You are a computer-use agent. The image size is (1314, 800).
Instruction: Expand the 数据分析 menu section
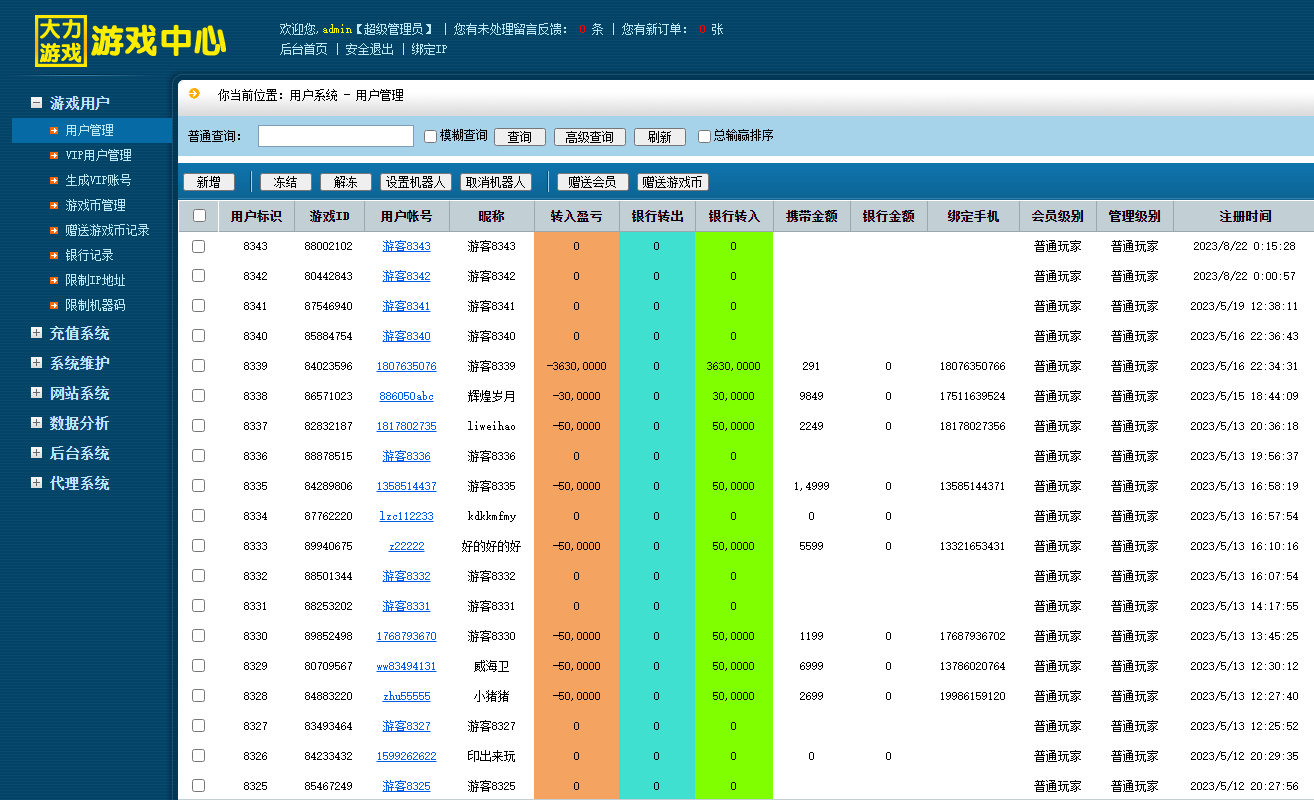pyautogui.click(x=37, y=423)
